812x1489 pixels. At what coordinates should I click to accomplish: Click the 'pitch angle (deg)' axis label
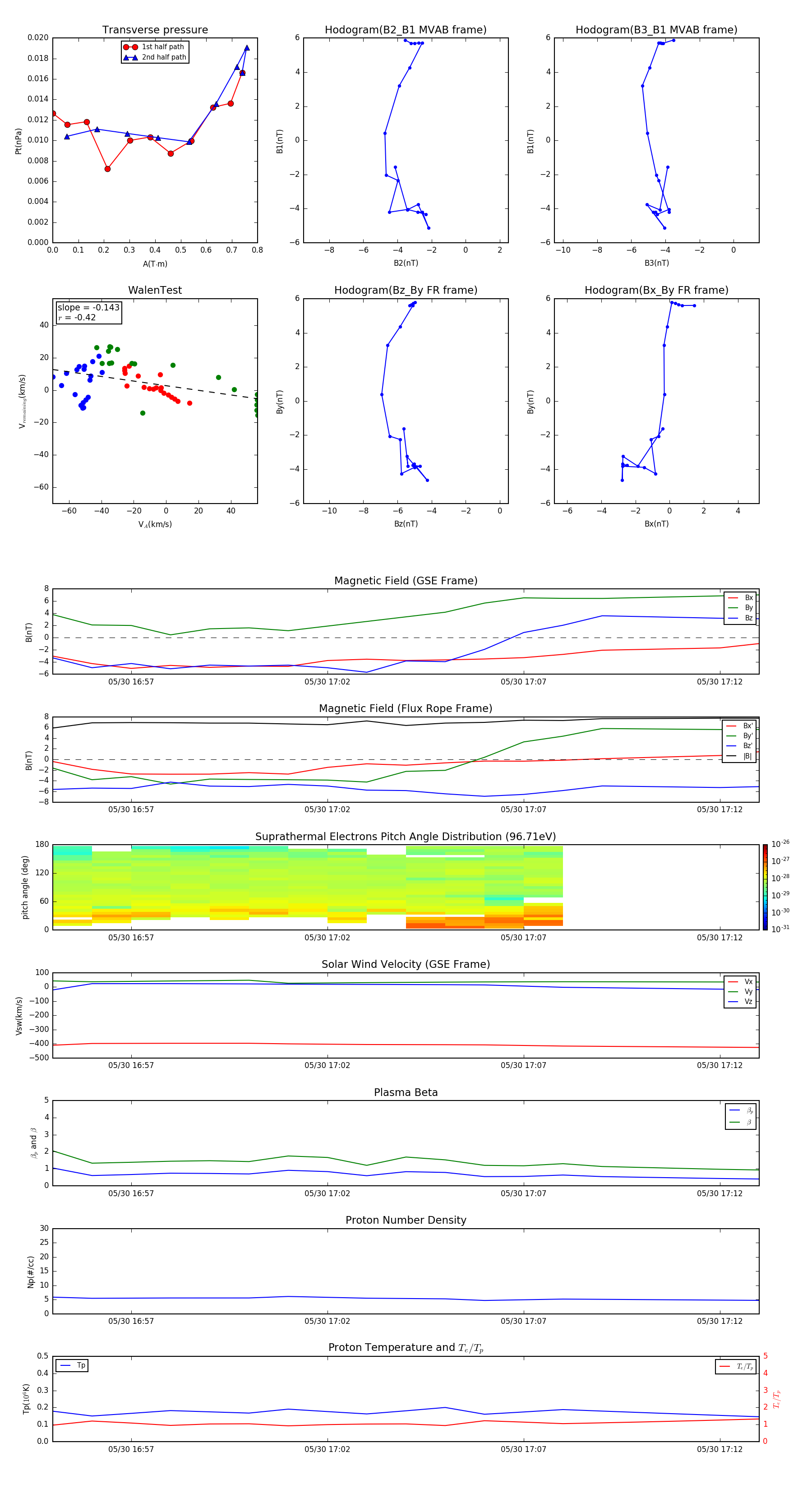click(x=25, y=887)
